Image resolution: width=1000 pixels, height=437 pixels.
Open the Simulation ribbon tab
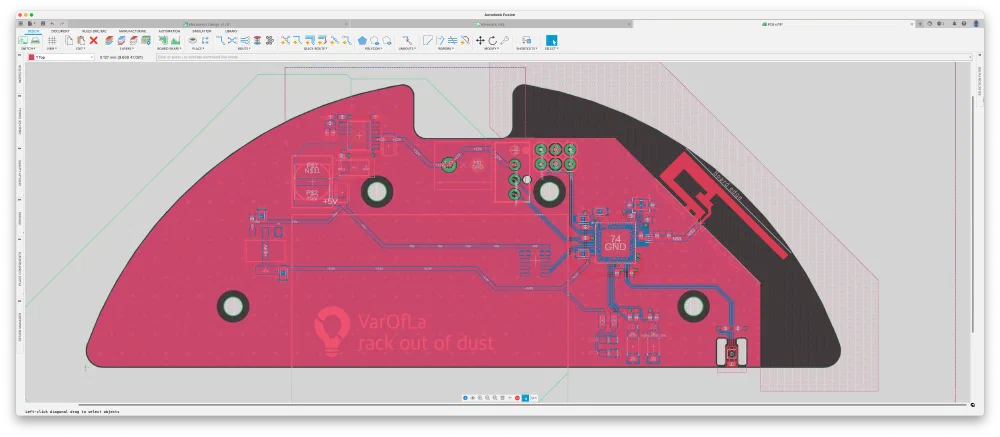coord(202,31)
